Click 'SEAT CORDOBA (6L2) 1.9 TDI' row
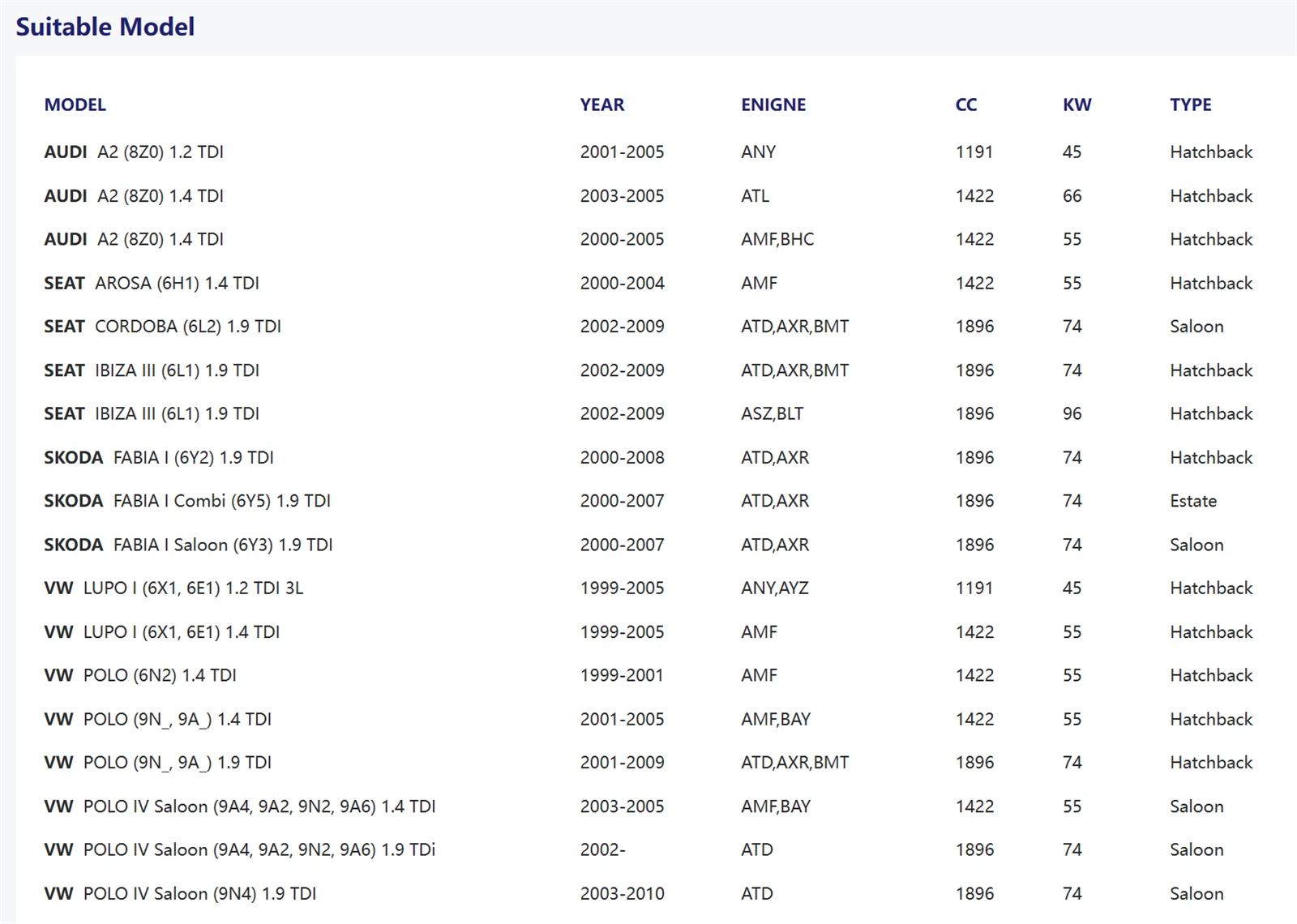Viewport: 1297px width, 924px height. point(648,326)
